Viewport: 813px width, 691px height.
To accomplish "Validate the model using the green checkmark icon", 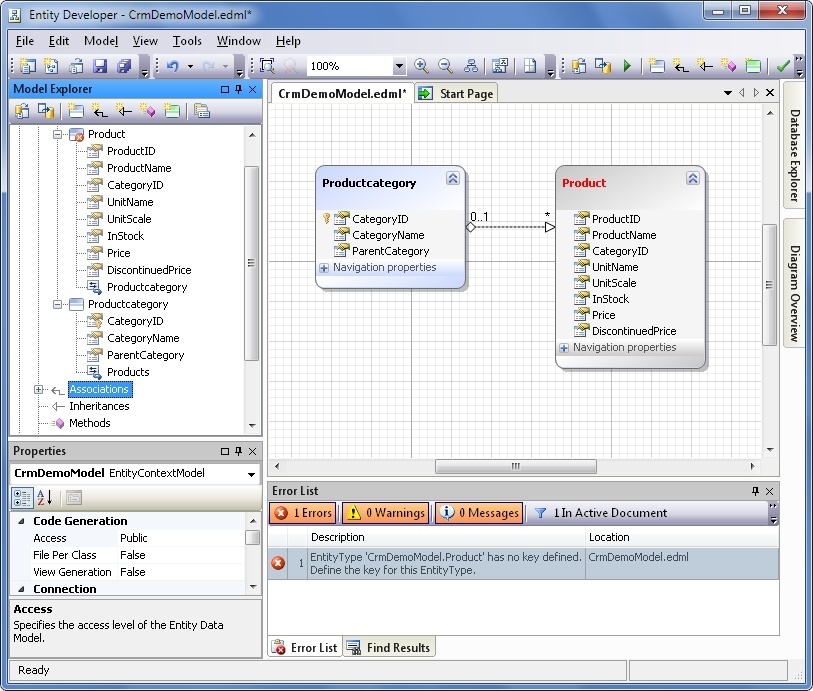I will click(x=783, y=66).
